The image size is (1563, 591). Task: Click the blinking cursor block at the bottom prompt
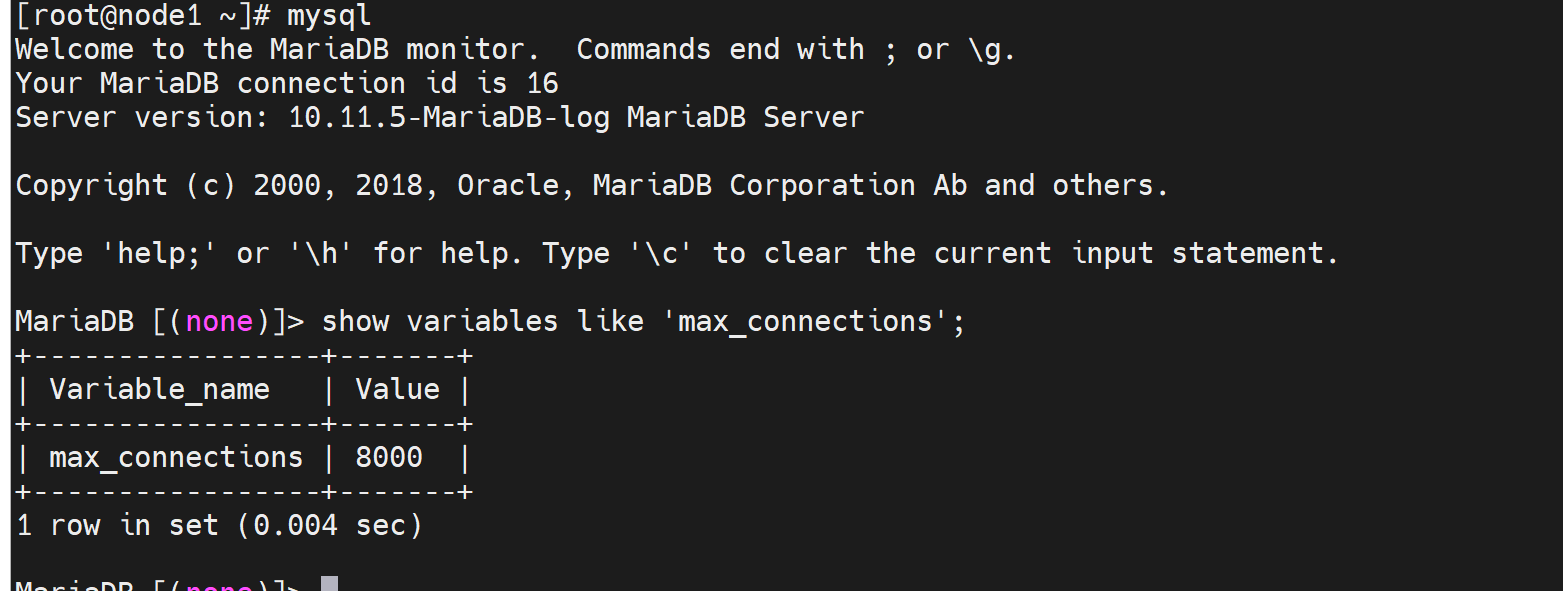pyautogui.click(x=329, y=584)
